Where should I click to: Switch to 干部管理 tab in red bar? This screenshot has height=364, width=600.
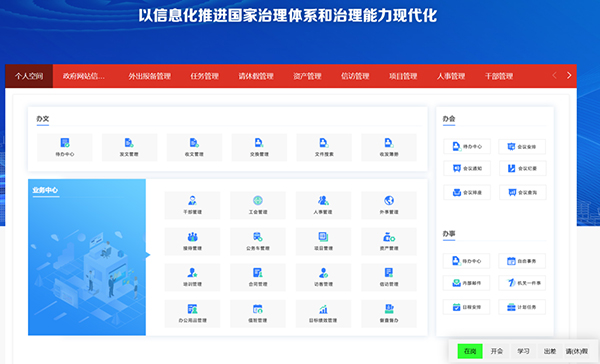[499, 76]
